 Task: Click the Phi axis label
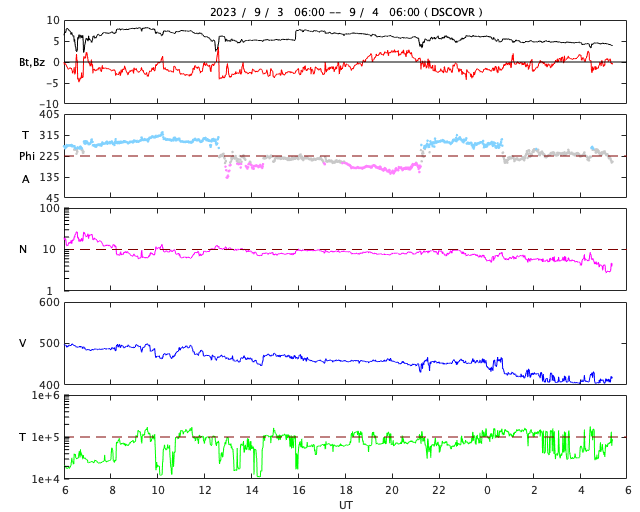27,156
